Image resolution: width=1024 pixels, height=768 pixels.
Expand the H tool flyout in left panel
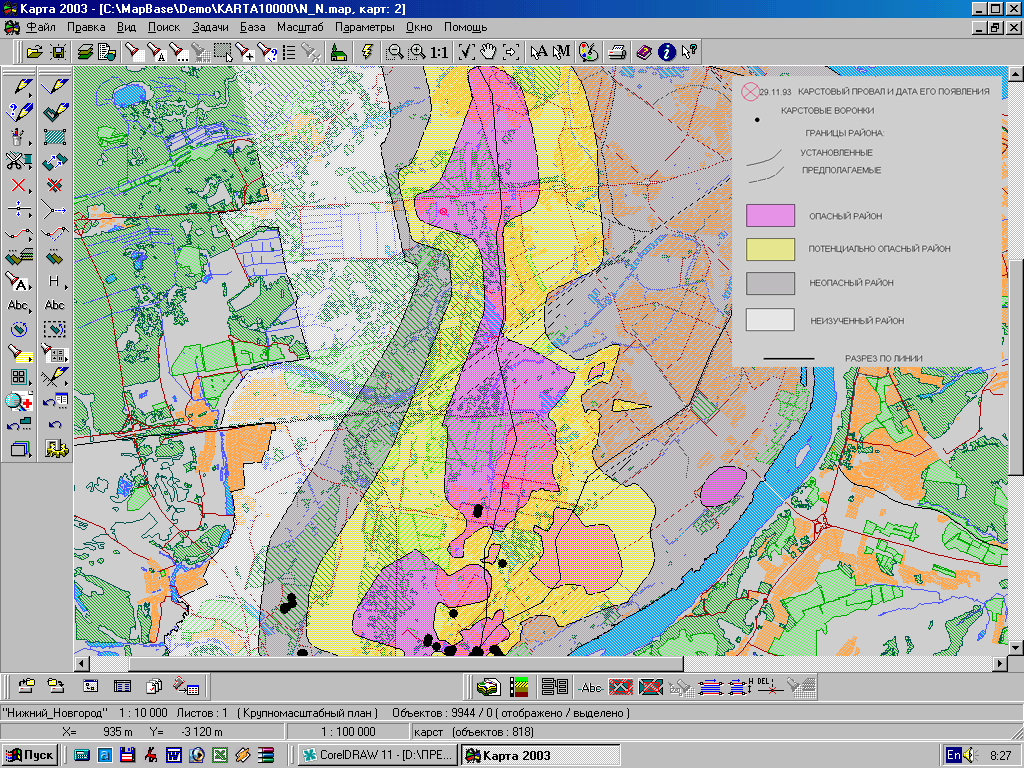pyautogui.click(x=68, y=287)
